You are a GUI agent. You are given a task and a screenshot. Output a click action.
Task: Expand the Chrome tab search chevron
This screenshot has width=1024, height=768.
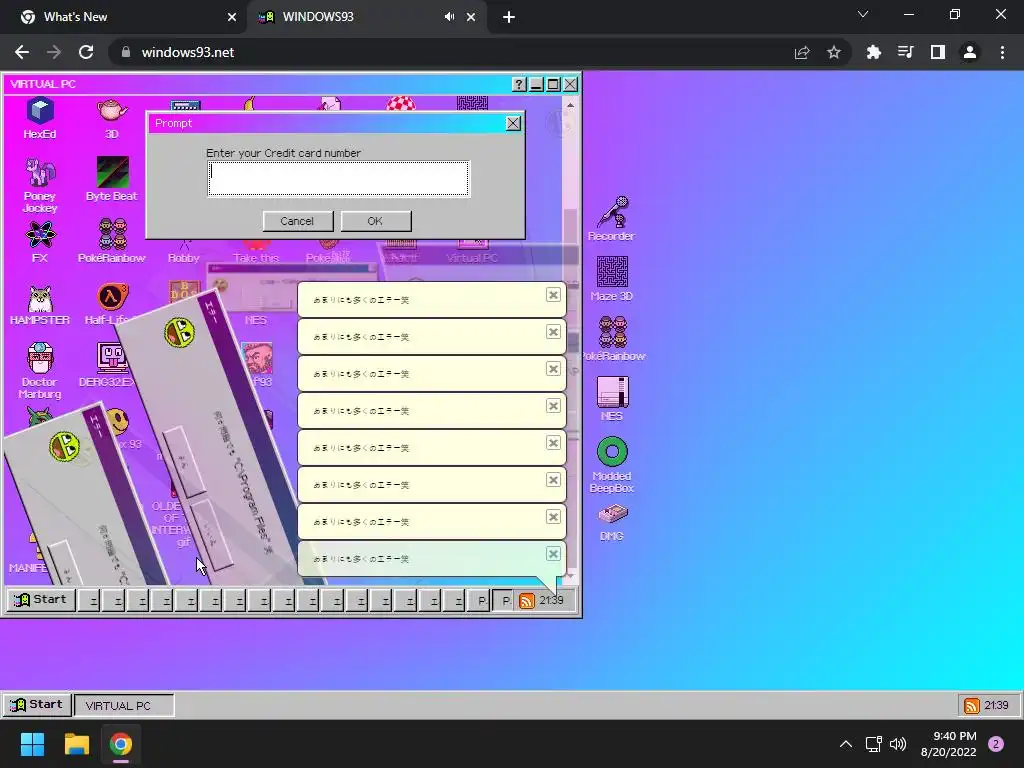click(x=863, y=14)
